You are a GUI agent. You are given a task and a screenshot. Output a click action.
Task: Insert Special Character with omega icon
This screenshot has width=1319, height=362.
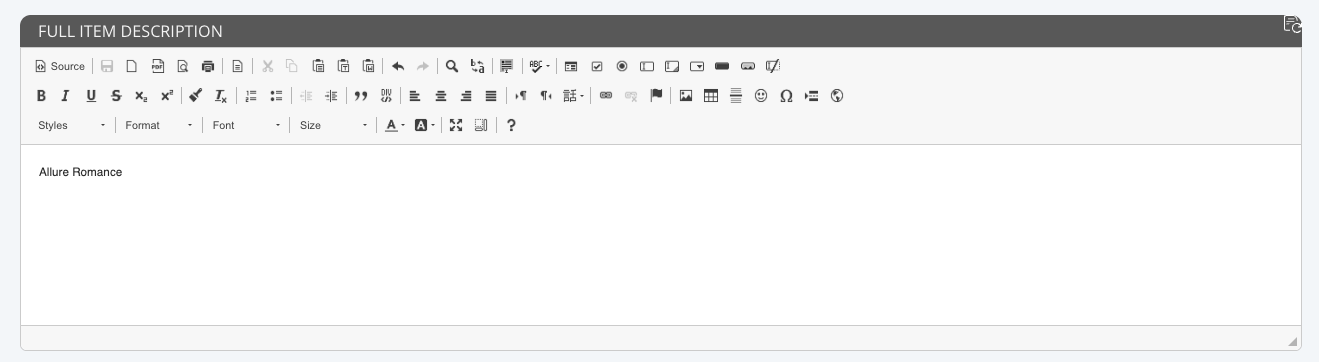[786, 96]
